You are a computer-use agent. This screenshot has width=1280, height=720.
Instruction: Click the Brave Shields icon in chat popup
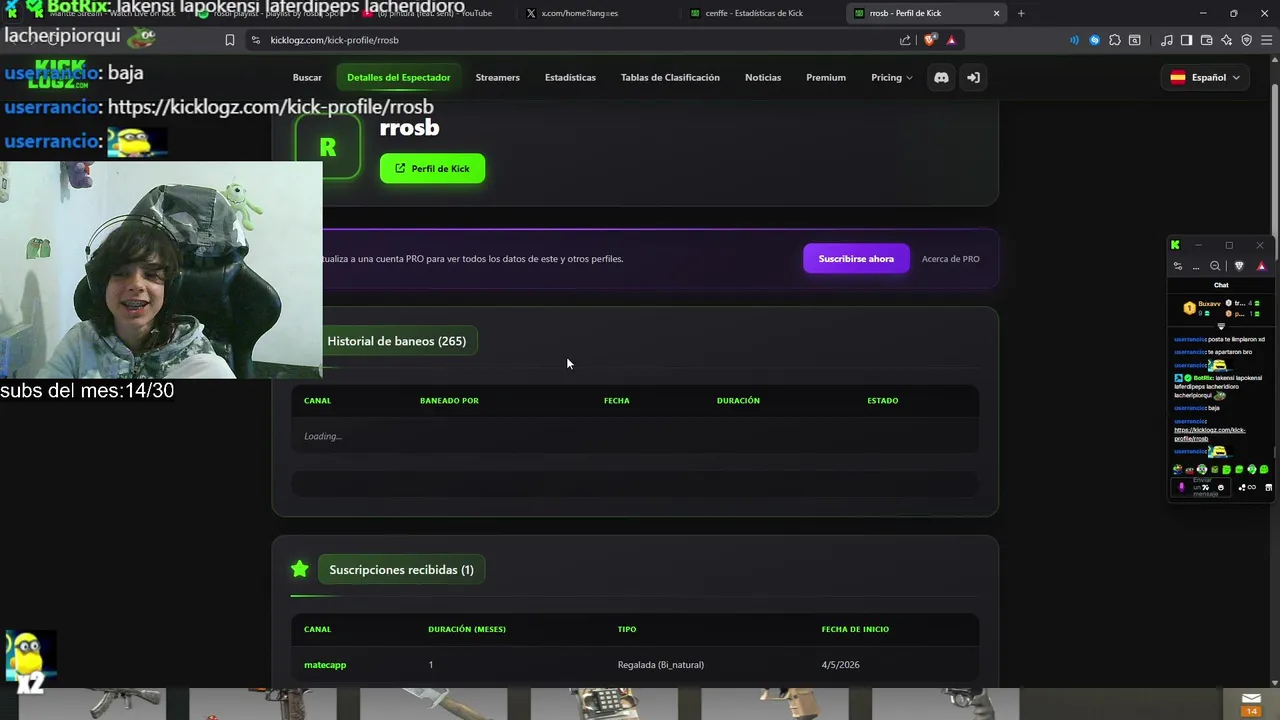pos(1239,266)
